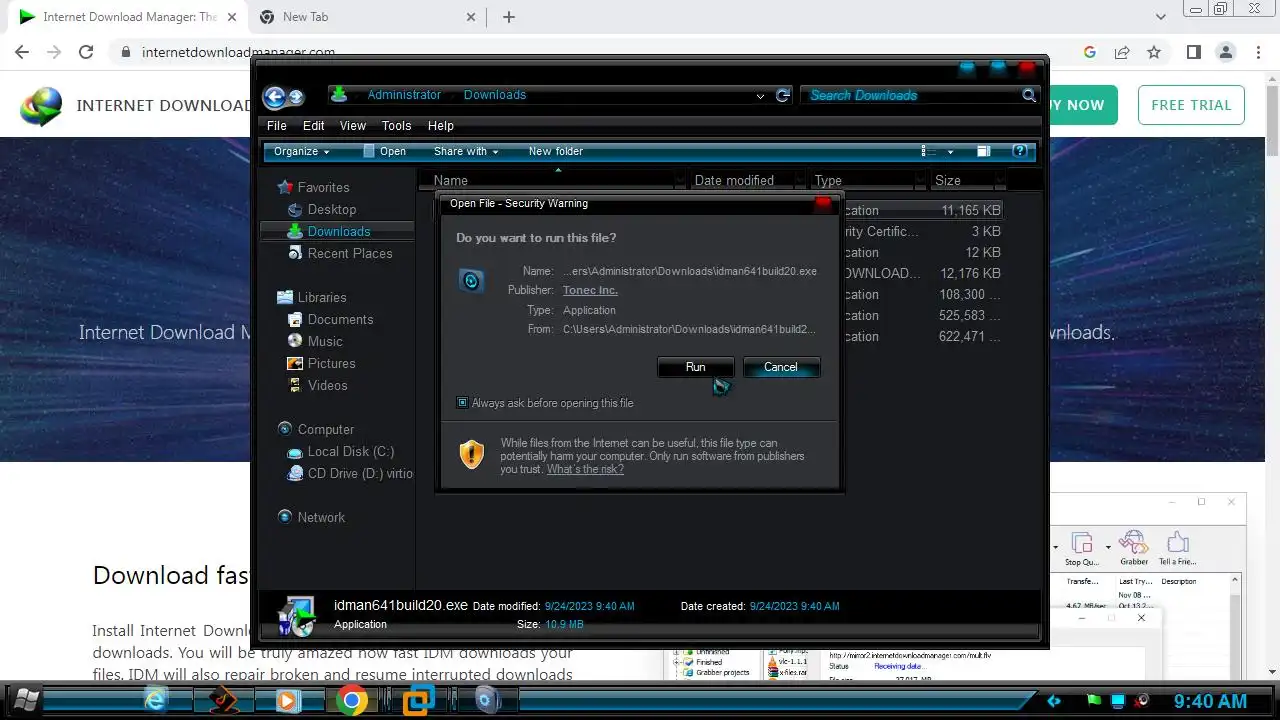Expand the Share with dropdown
This screenshot has width=1280, height=720.
pyautogui.click(x=466, y=151)
